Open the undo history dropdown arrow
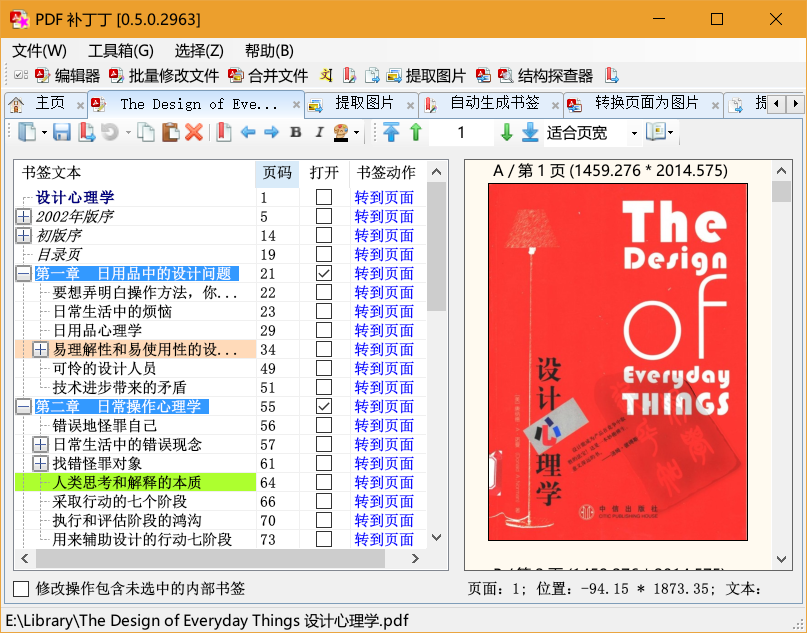The height and width of the screenshot is (633, 807). pos(128,133)
